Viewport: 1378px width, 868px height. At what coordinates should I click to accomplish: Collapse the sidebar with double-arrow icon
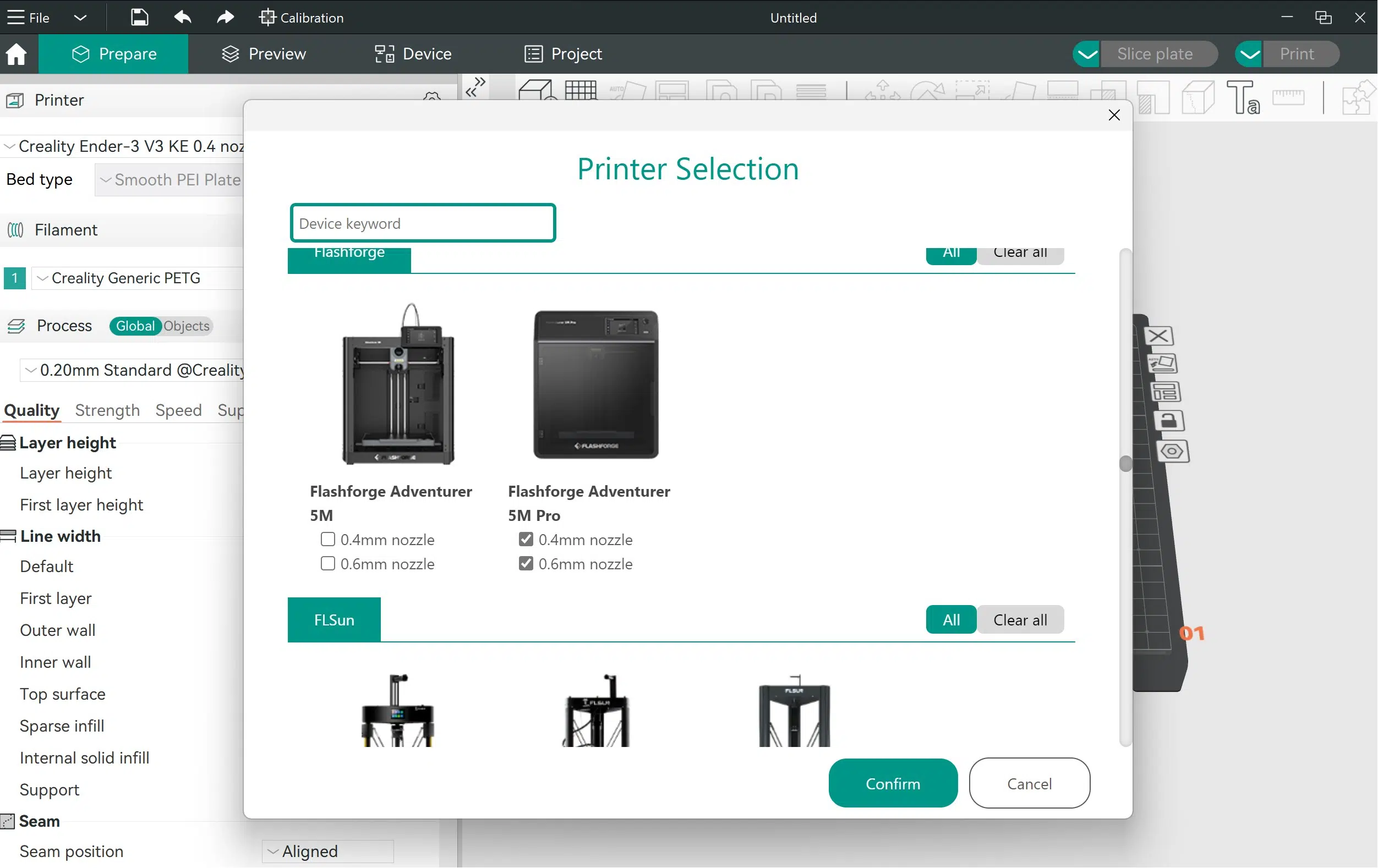[x=475, y=87]
